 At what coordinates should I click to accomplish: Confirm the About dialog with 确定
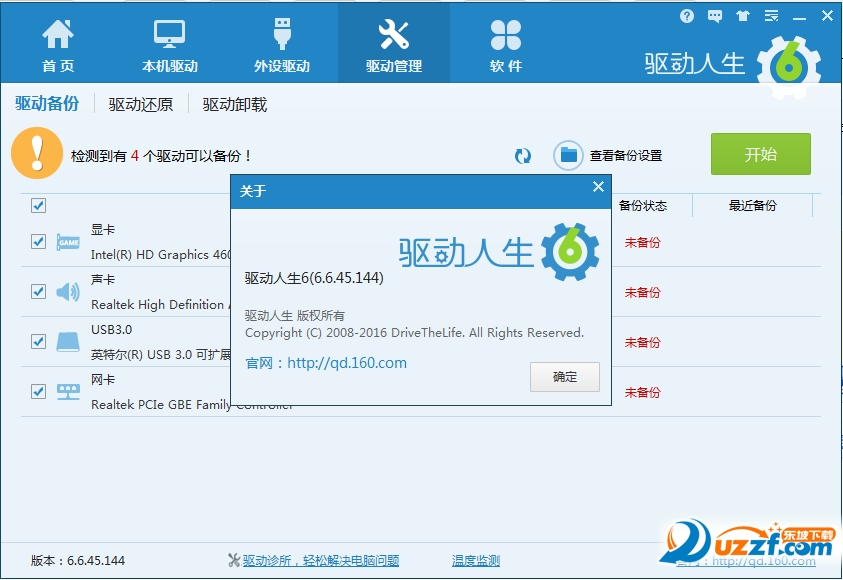point(565,377)
